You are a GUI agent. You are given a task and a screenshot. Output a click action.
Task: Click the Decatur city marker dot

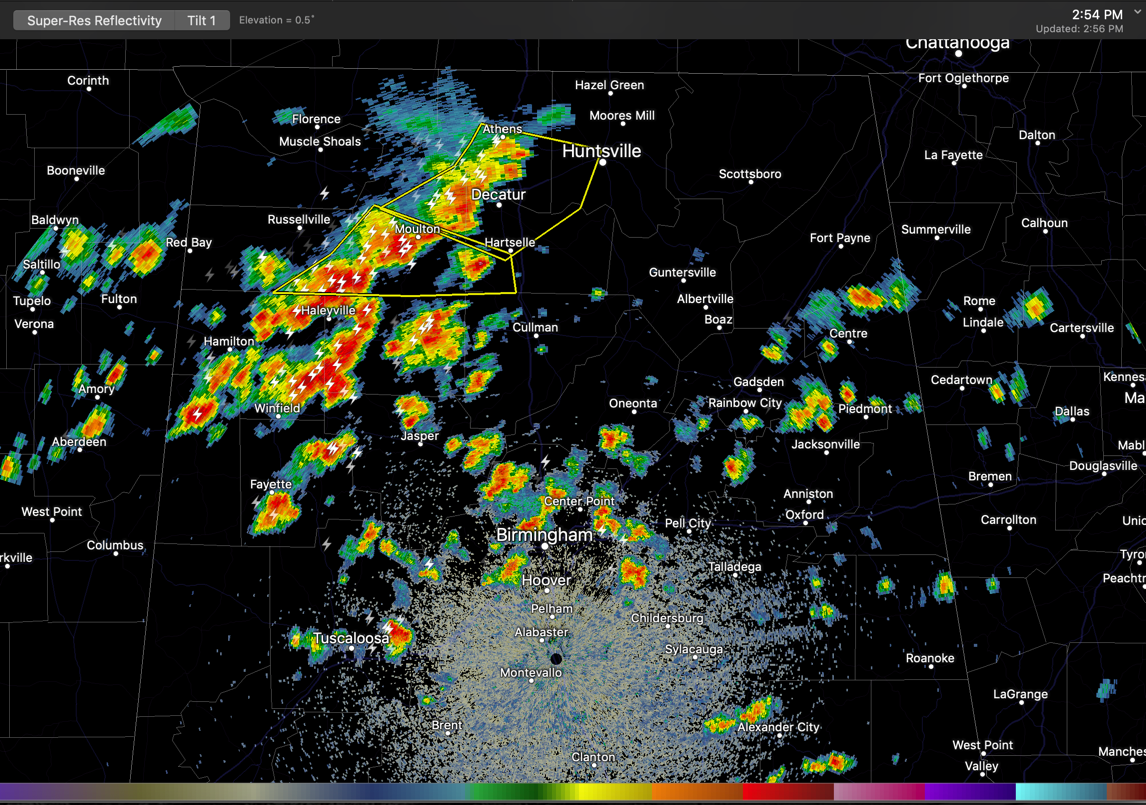point(499,205)
